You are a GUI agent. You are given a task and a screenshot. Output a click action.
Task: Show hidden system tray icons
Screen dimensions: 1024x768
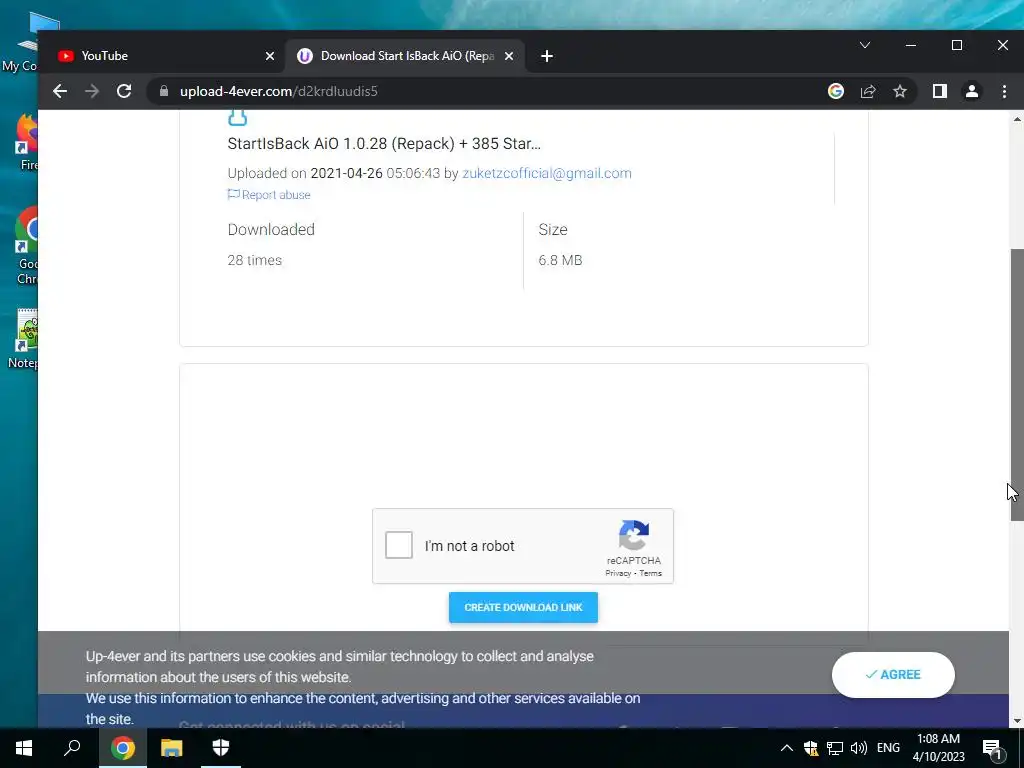pyautogui.click(x=787, y=748)
